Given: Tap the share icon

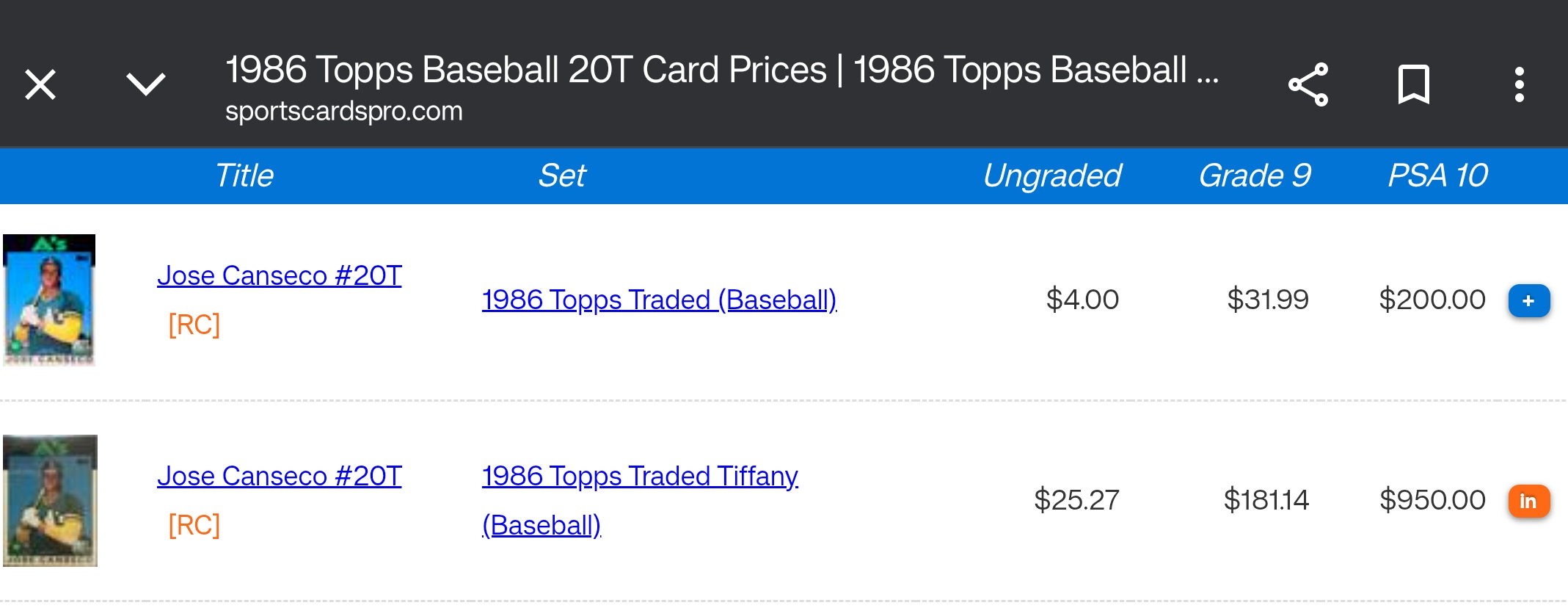Looking at the screenshot, I should [1308, 84].
